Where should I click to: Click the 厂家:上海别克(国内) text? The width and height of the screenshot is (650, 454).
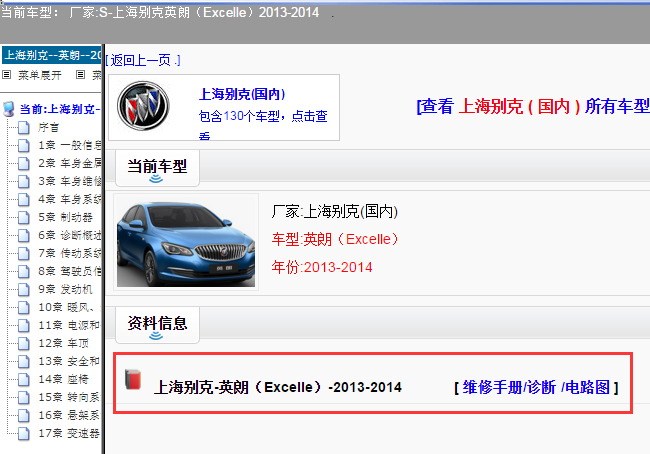click(x=335, y=211)
